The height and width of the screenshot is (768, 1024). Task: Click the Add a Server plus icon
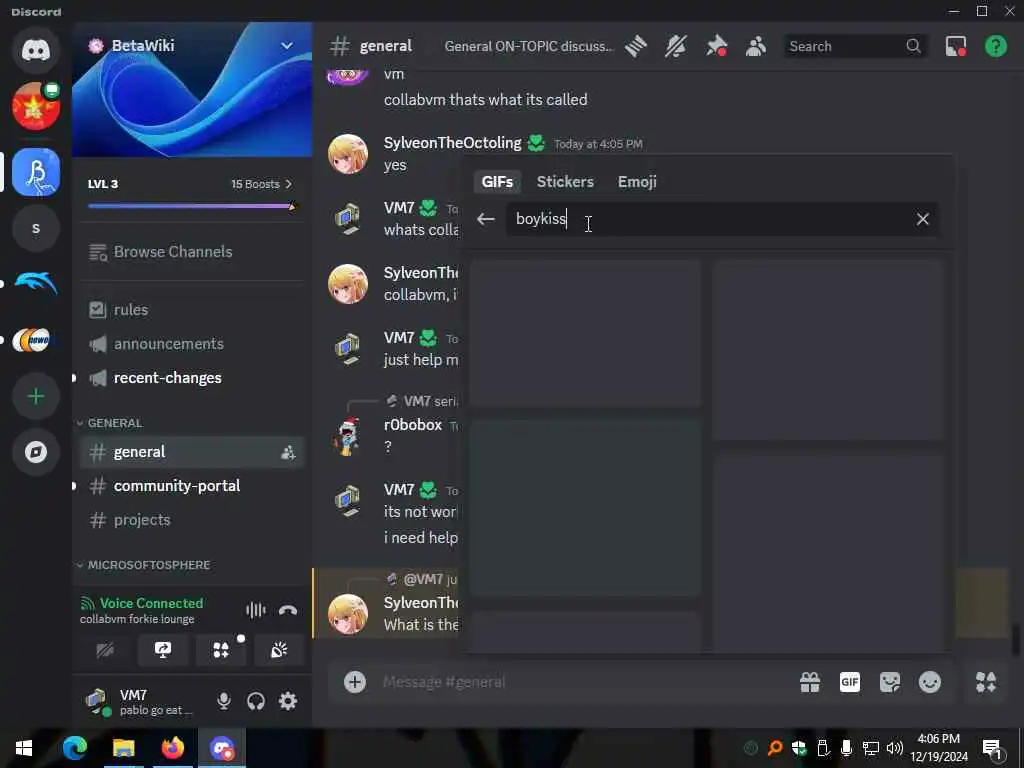tap(36, 396)
